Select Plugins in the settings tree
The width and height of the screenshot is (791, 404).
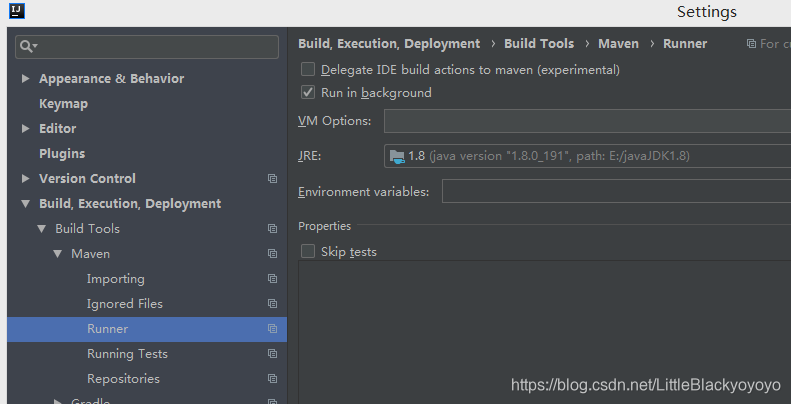coord(62,154)
